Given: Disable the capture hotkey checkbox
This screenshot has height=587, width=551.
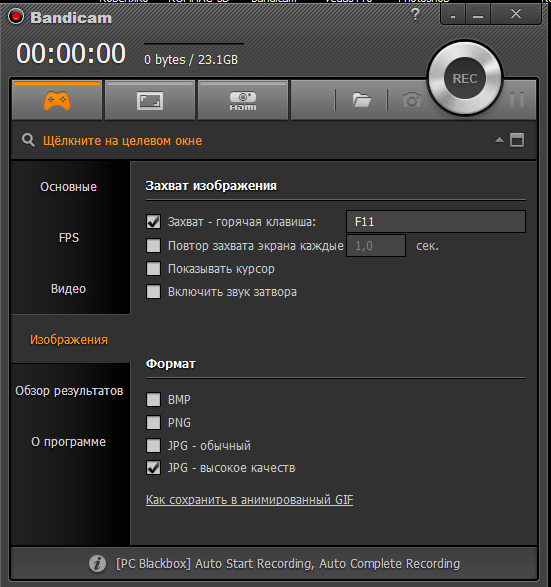Looking at the screenshot, I should (x=153, y=222).
